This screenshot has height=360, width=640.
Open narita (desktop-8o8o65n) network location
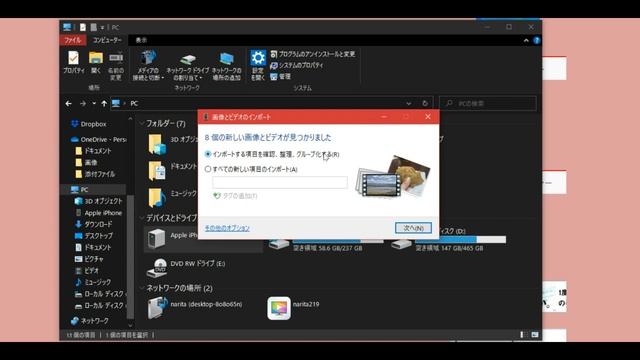[195, 308]
